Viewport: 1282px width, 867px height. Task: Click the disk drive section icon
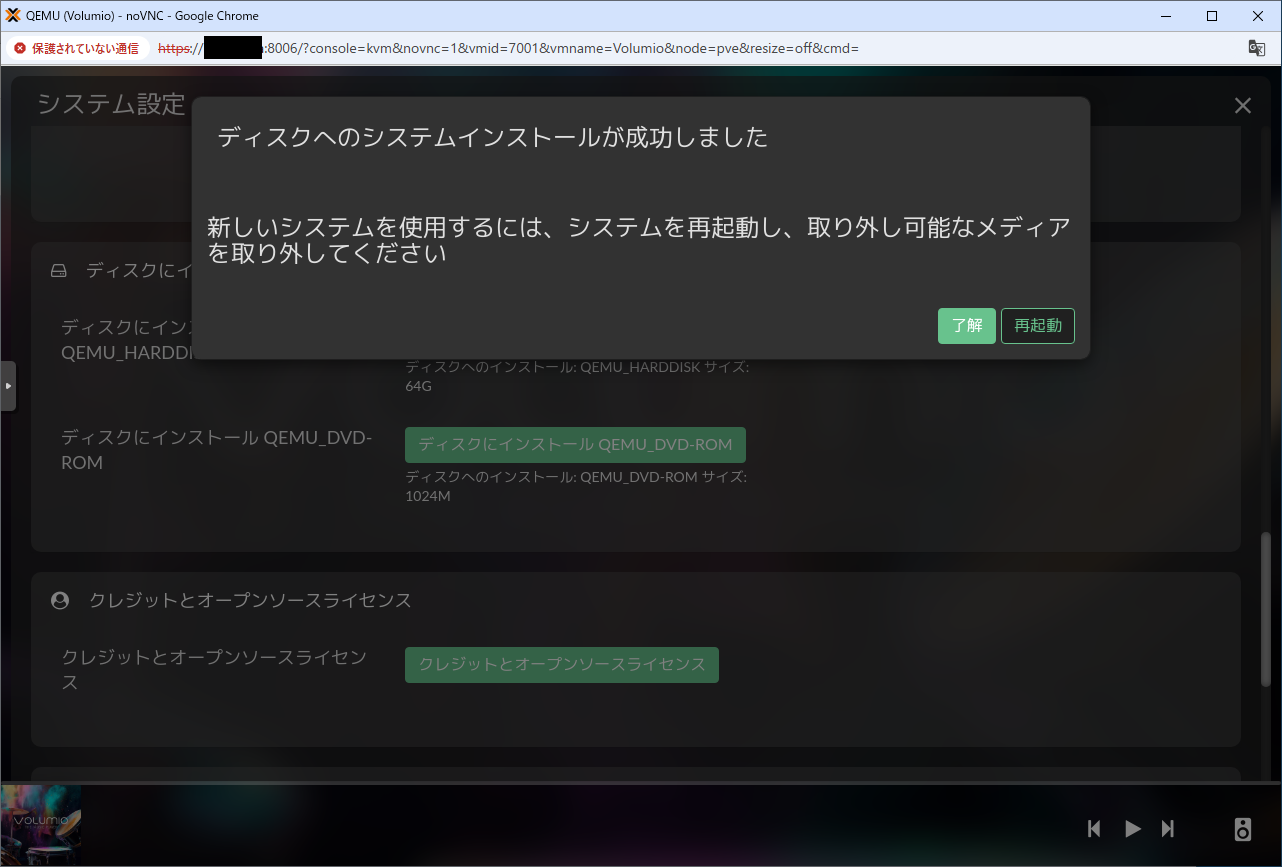[59, 271]
